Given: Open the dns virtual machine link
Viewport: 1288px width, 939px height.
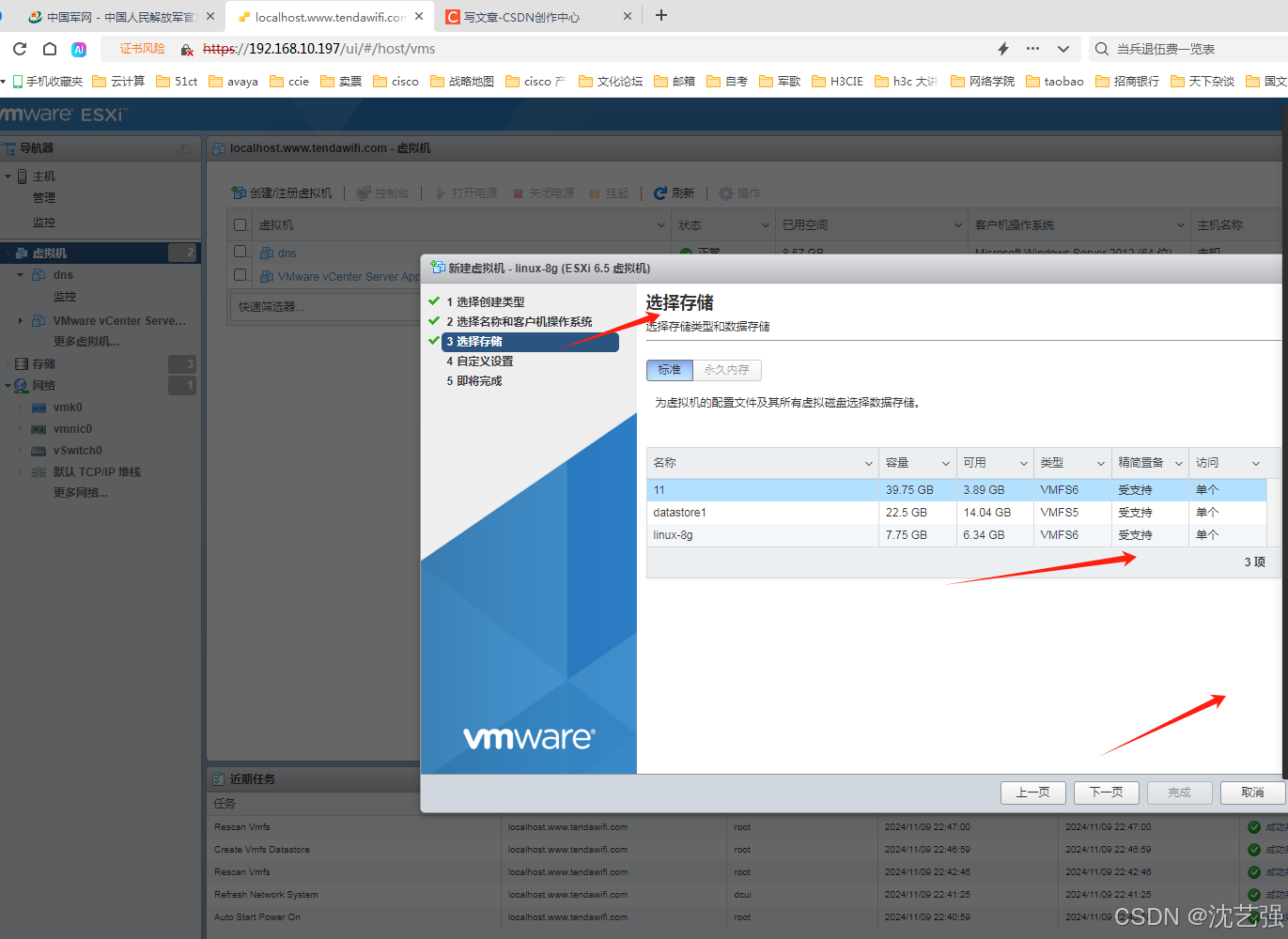Looking at the screenshot, I should [x=287, y=254].
